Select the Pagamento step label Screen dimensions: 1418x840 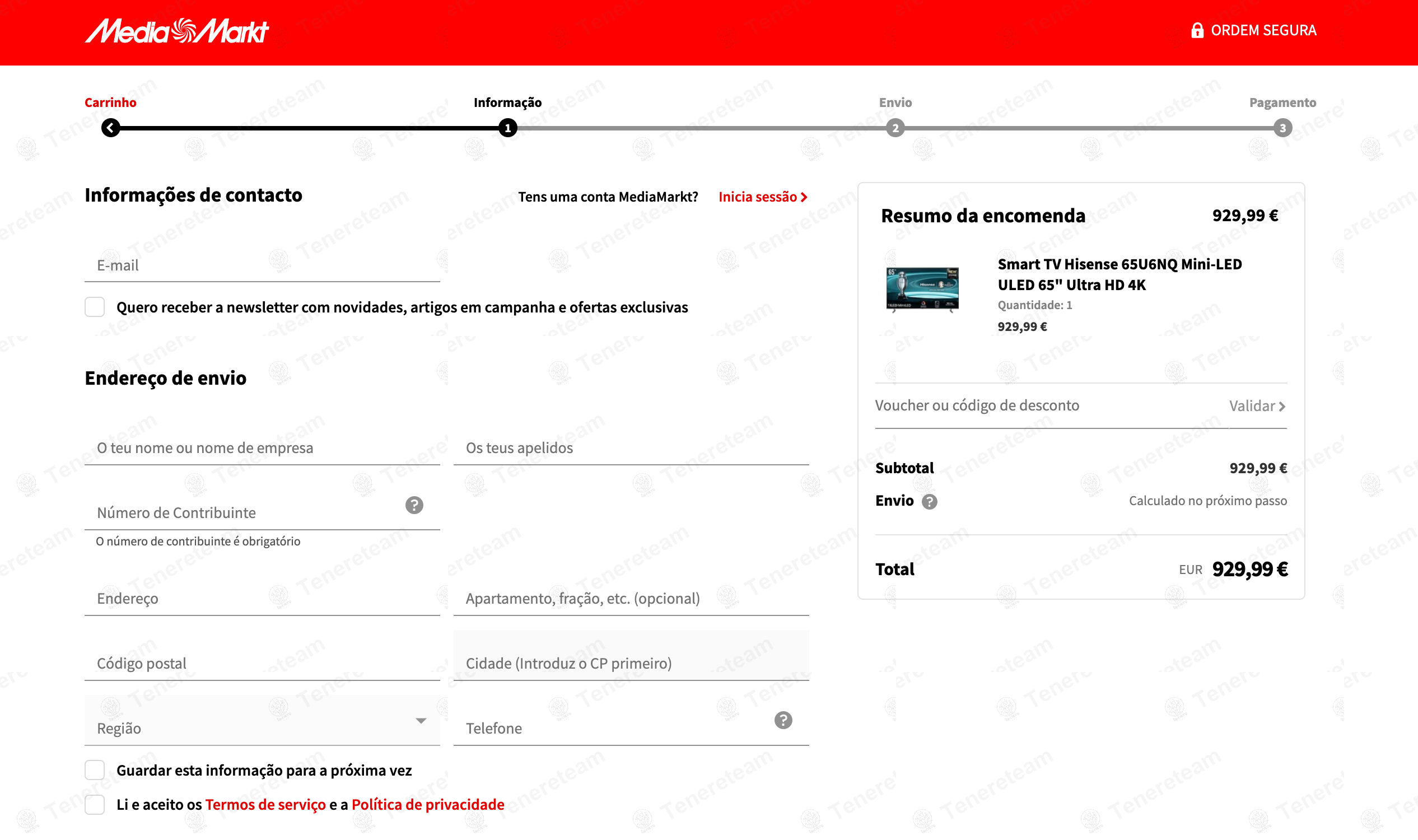(1282, 102)
